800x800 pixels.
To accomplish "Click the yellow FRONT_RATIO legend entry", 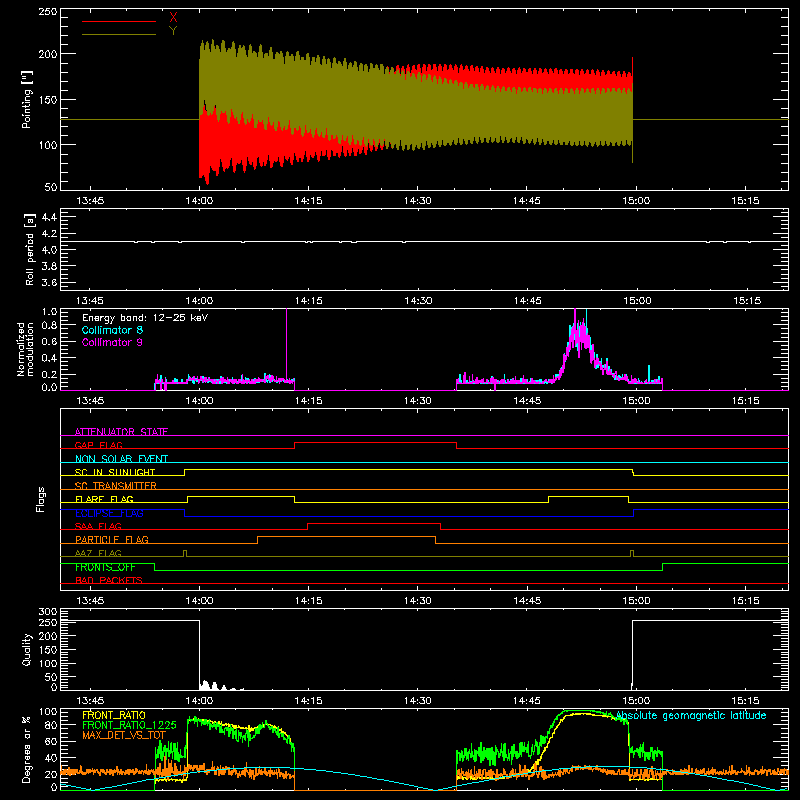I will coord(114,715).
